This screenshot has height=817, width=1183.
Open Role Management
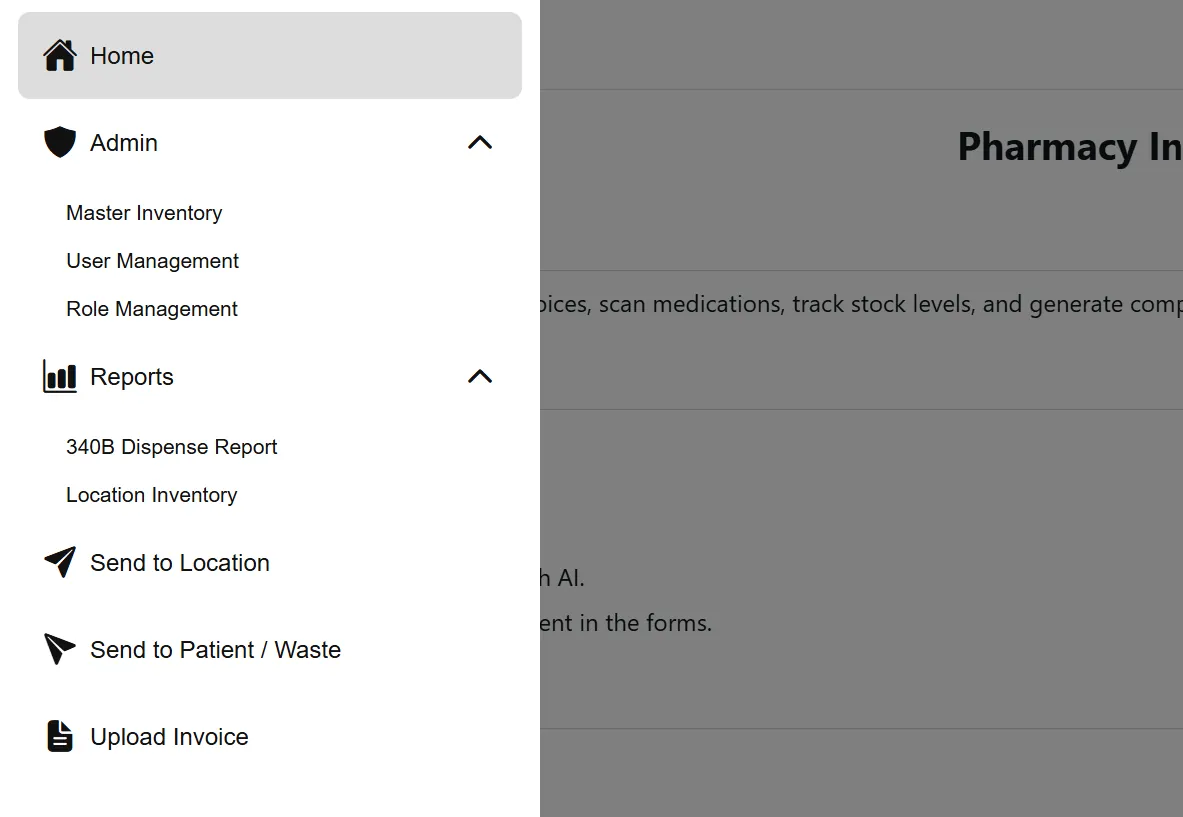(152, 309)
